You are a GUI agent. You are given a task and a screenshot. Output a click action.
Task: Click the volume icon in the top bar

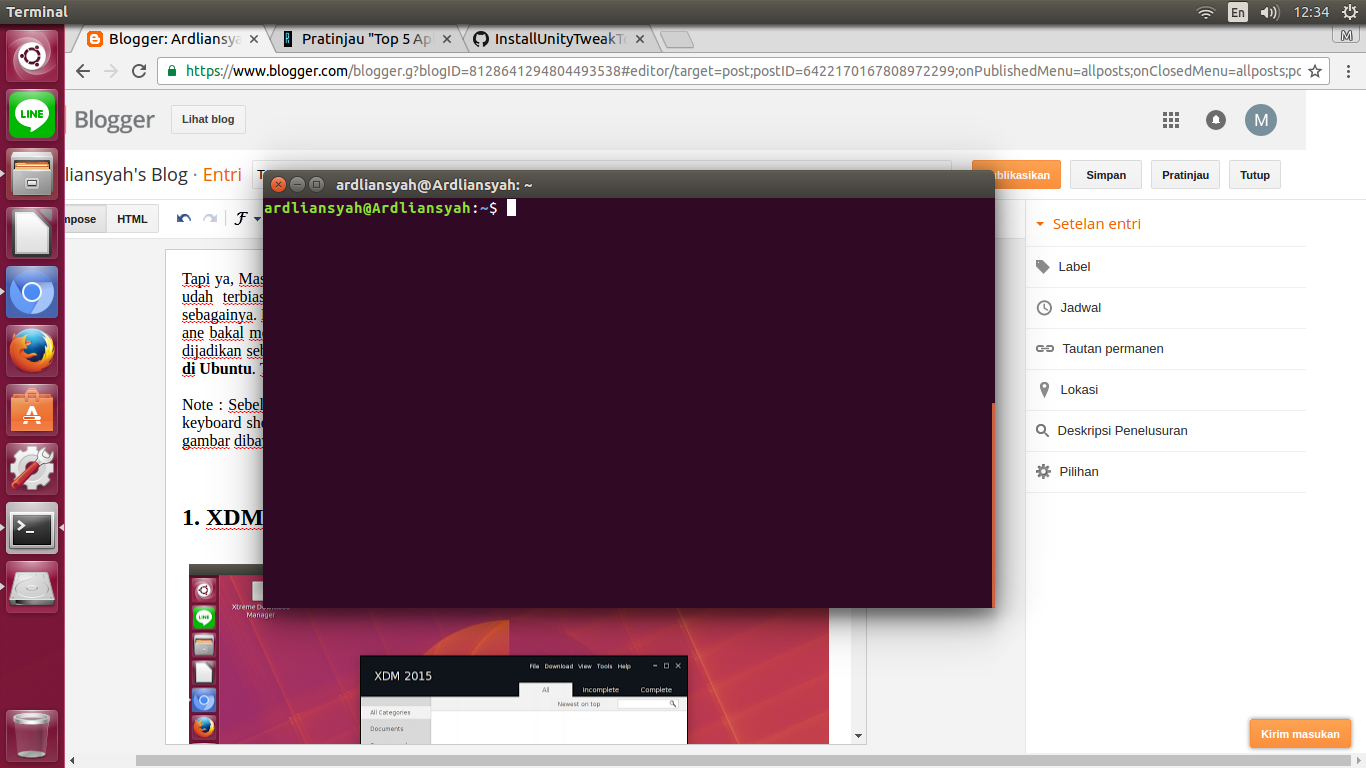click(1268, 12)
